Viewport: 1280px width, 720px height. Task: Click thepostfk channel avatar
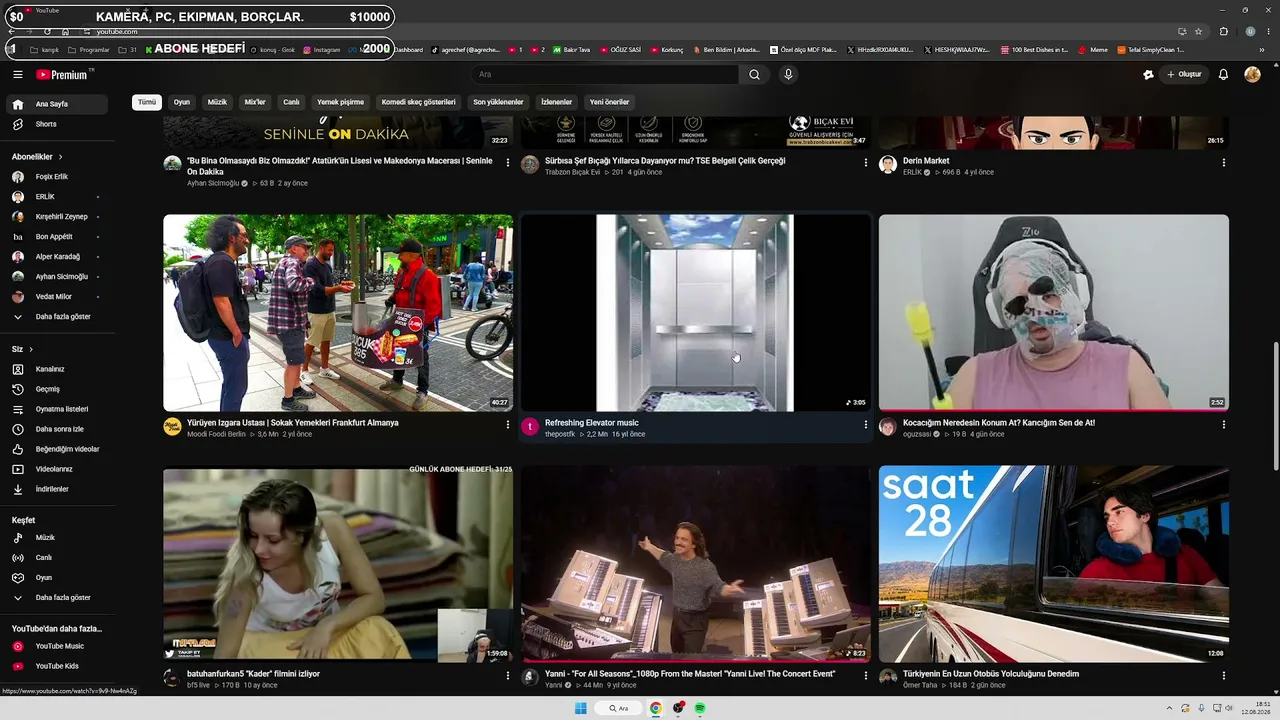[530, 426]
